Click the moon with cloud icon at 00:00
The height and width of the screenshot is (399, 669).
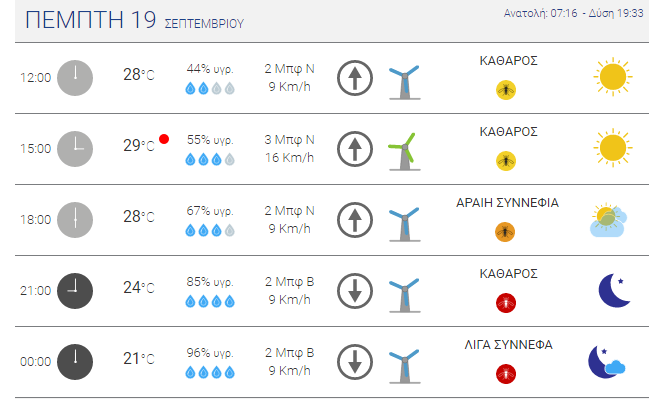pos(607,361)
